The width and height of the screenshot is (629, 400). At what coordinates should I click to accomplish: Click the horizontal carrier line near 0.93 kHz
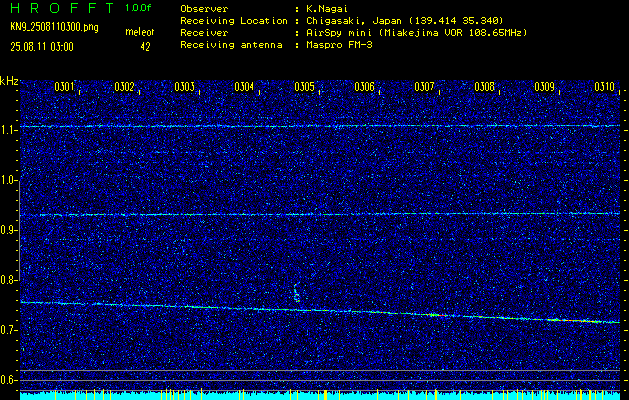pyautogui.click(x=320, y=214)
